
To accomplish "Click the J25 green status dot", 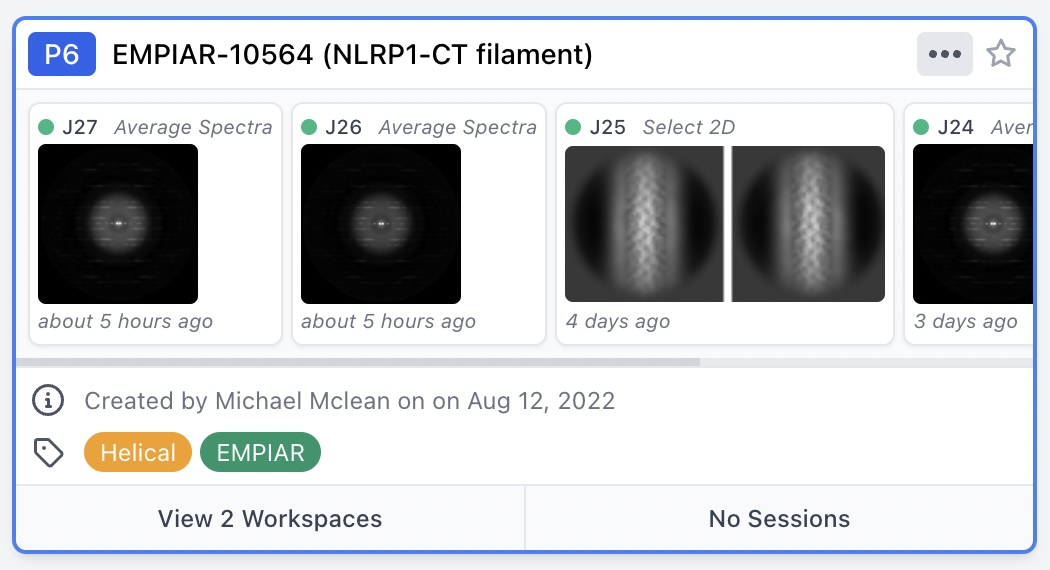I will (x=573, y=127).
